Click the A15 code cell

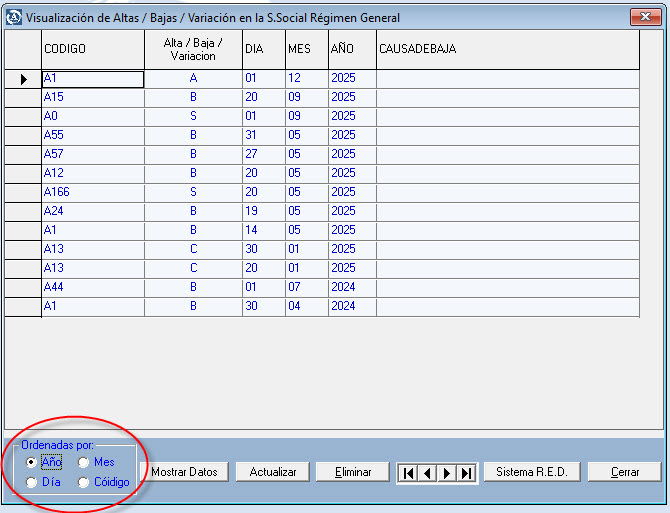pos(92,97)
